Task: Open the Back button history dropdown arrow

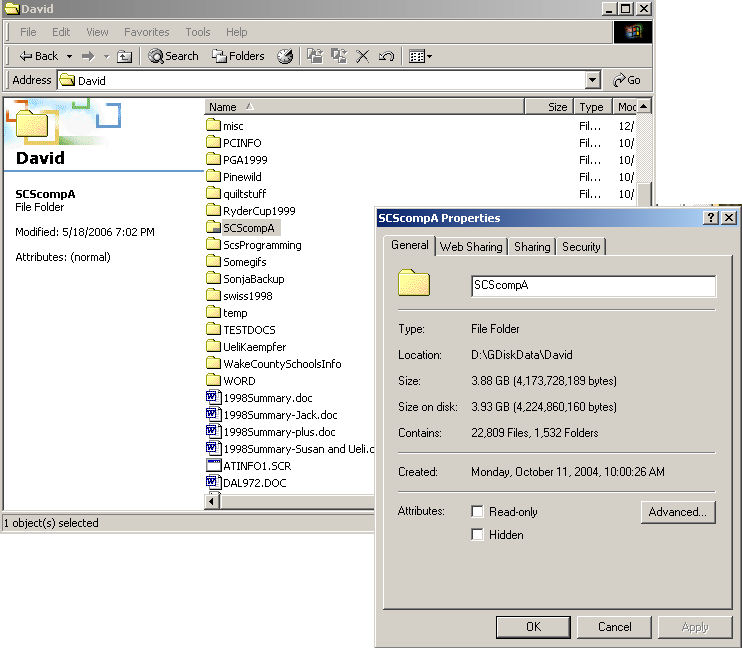Action: (68, 57)
